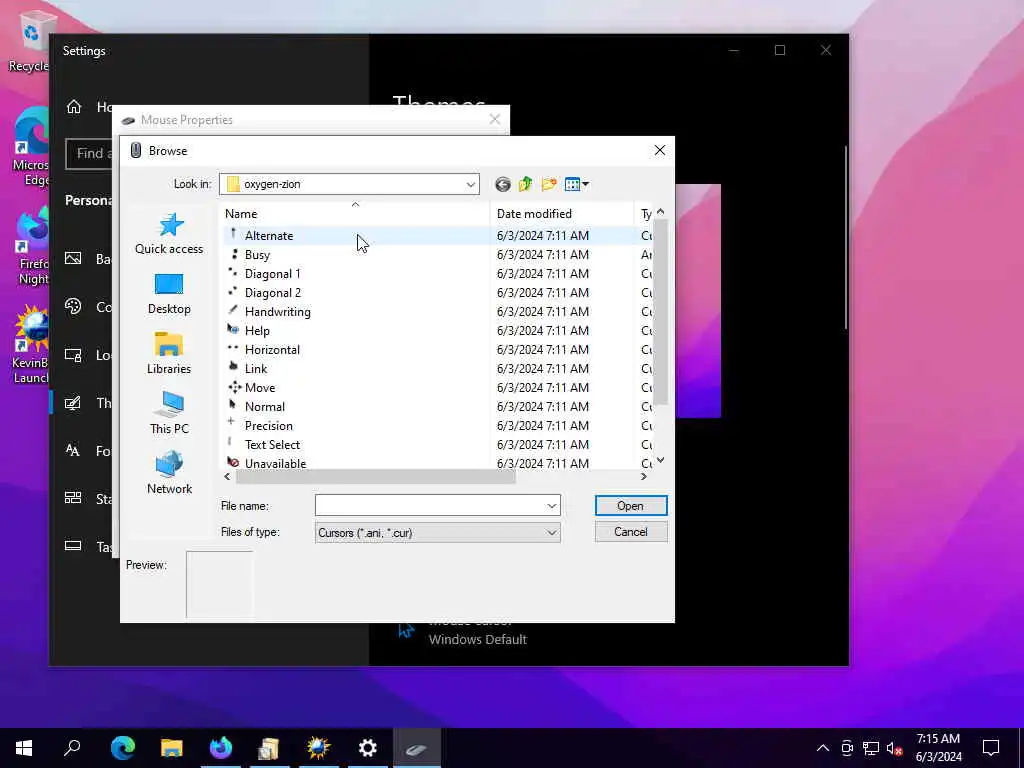This screenshot has height=768, width=1024.
Task: Select the Text Select cursor file
Action: pyautogui.click(x=357, y=444)
